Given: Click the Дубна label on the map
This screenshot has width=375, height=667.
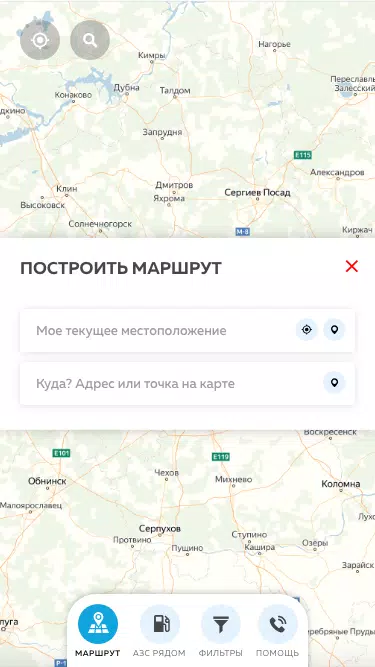Looking at the screenshot, I should (126, 87).
